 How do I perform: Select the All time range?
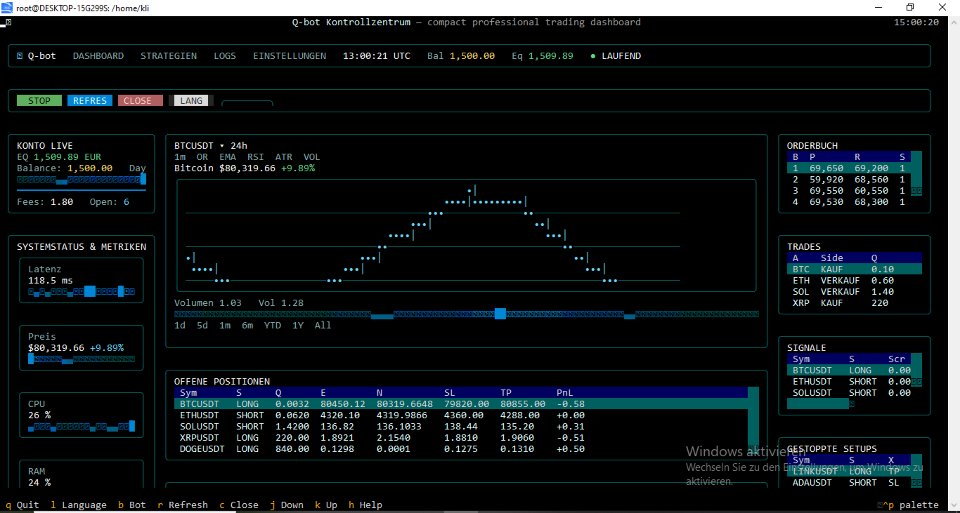click(323, 325)
